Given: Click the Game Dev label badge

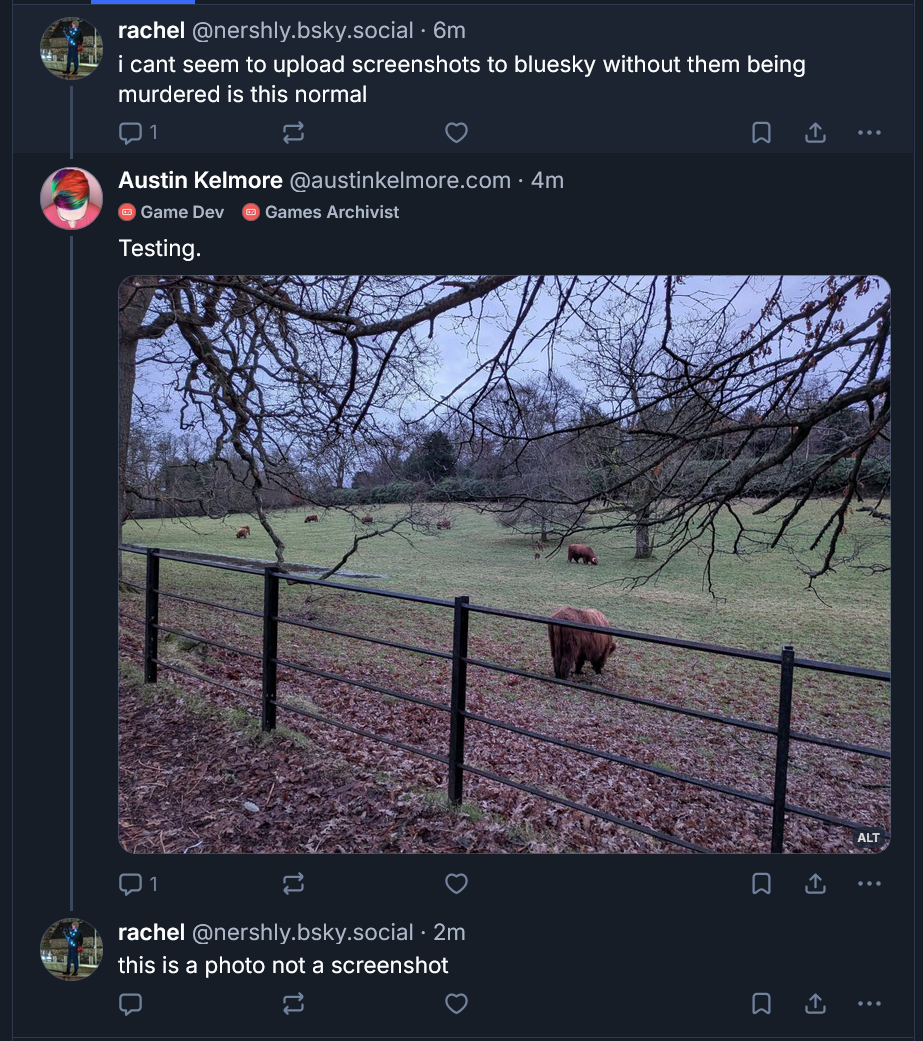Looking at the screenshot, I should 172,212.
